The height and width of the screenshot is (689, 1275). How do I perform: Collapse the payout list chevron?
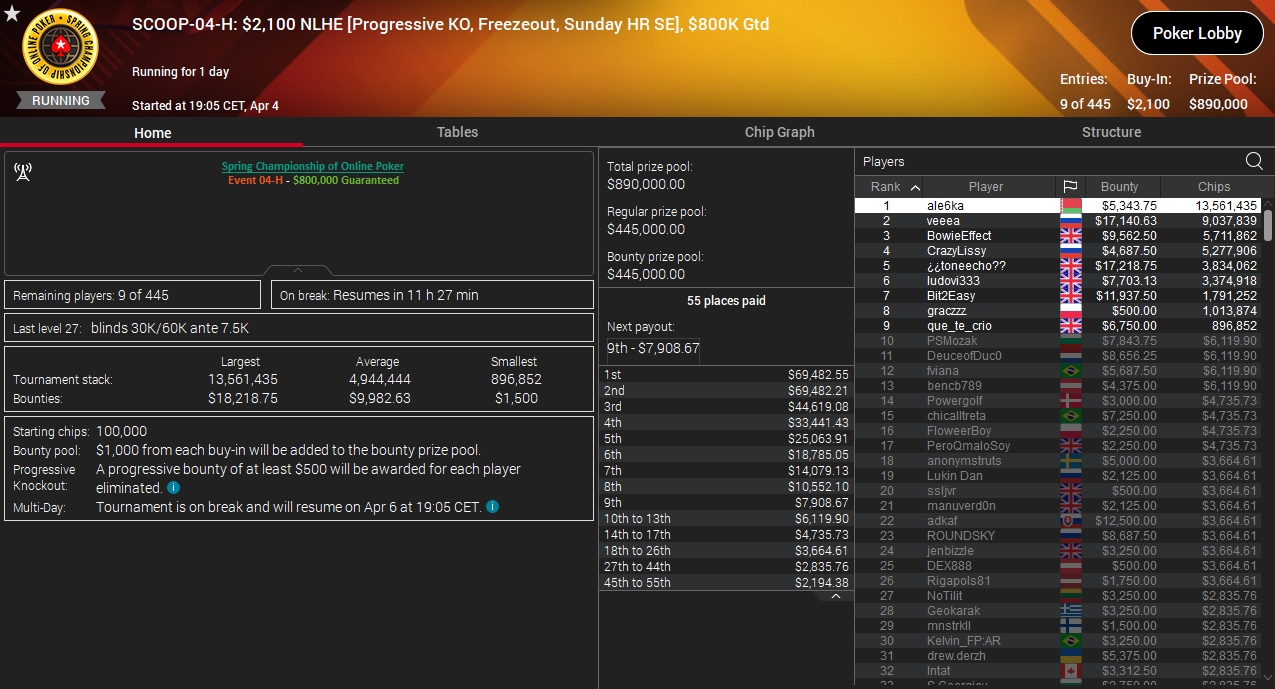pos(836,597)
